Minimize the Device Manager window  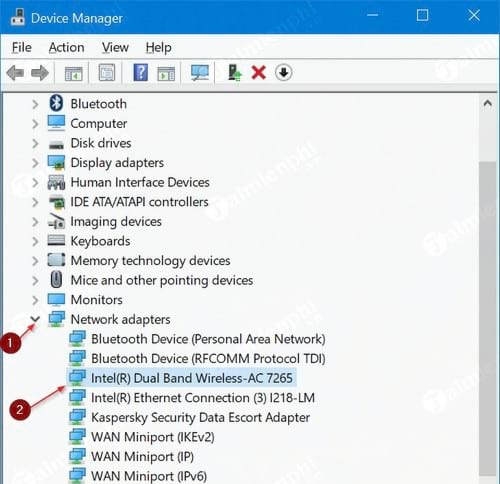[372, 15]
